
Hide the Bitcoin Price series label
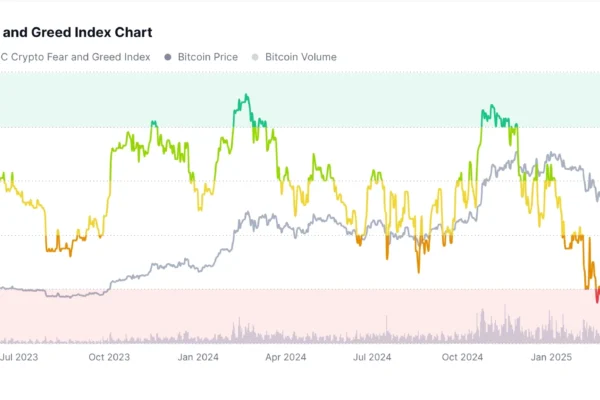point(209,57)
